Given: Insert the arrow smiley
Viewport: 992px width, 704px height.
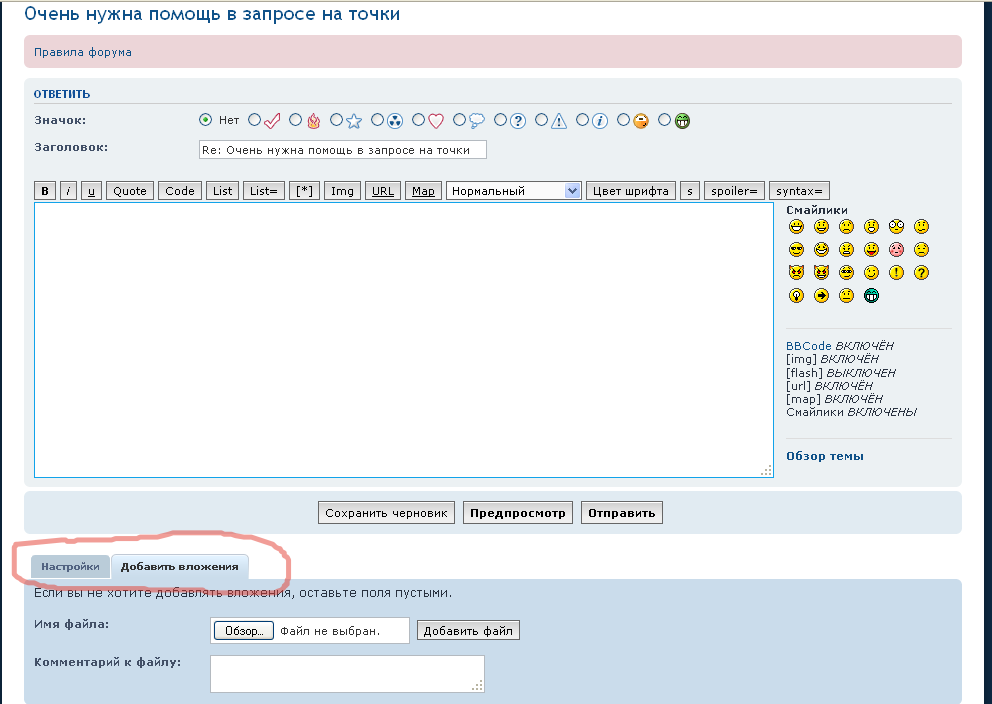Looking at the screenshot, I should tap(821, 295).
